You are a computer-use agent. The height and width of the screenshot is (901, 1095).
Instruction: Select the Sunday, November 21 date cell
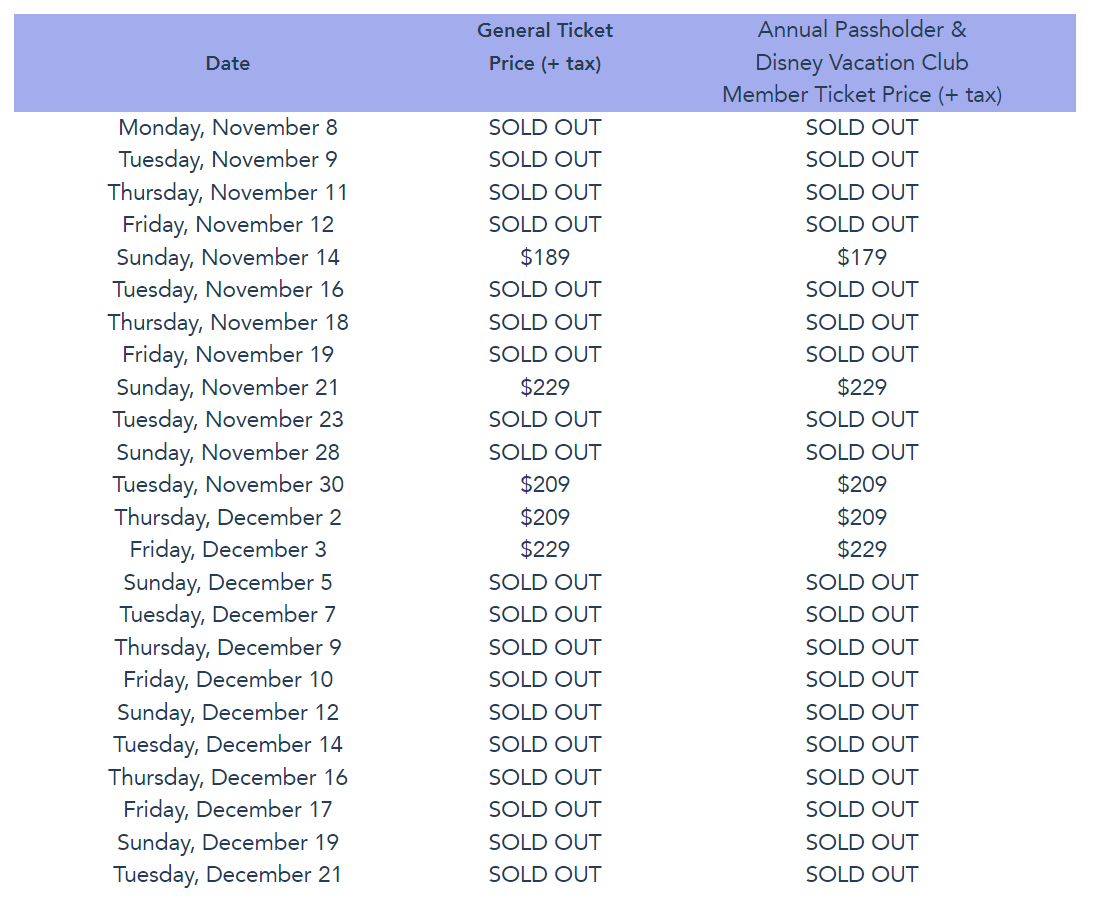(x=228, y=387)
